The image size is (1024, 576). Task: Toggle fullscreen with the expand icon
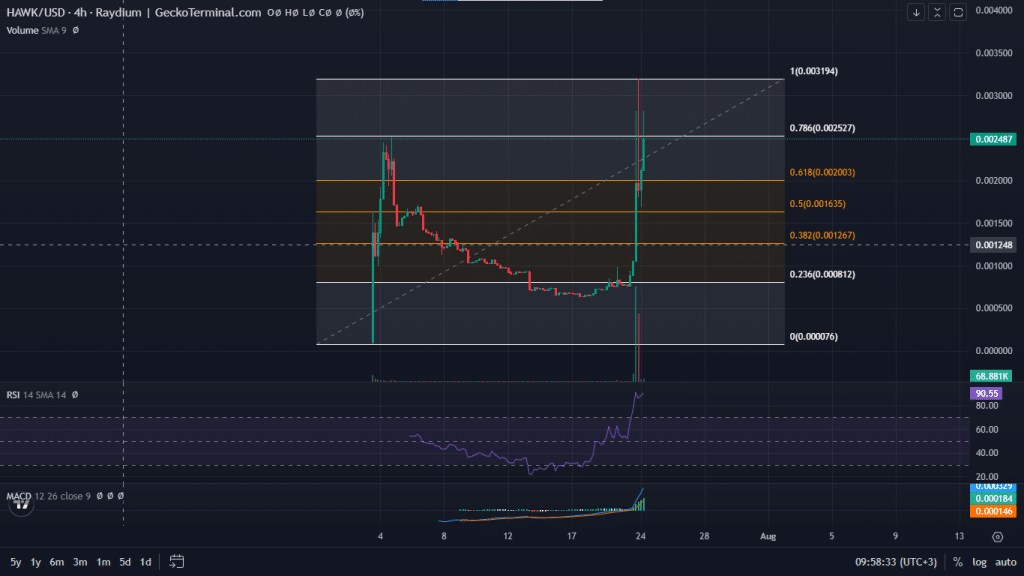(x=959, y=12)
